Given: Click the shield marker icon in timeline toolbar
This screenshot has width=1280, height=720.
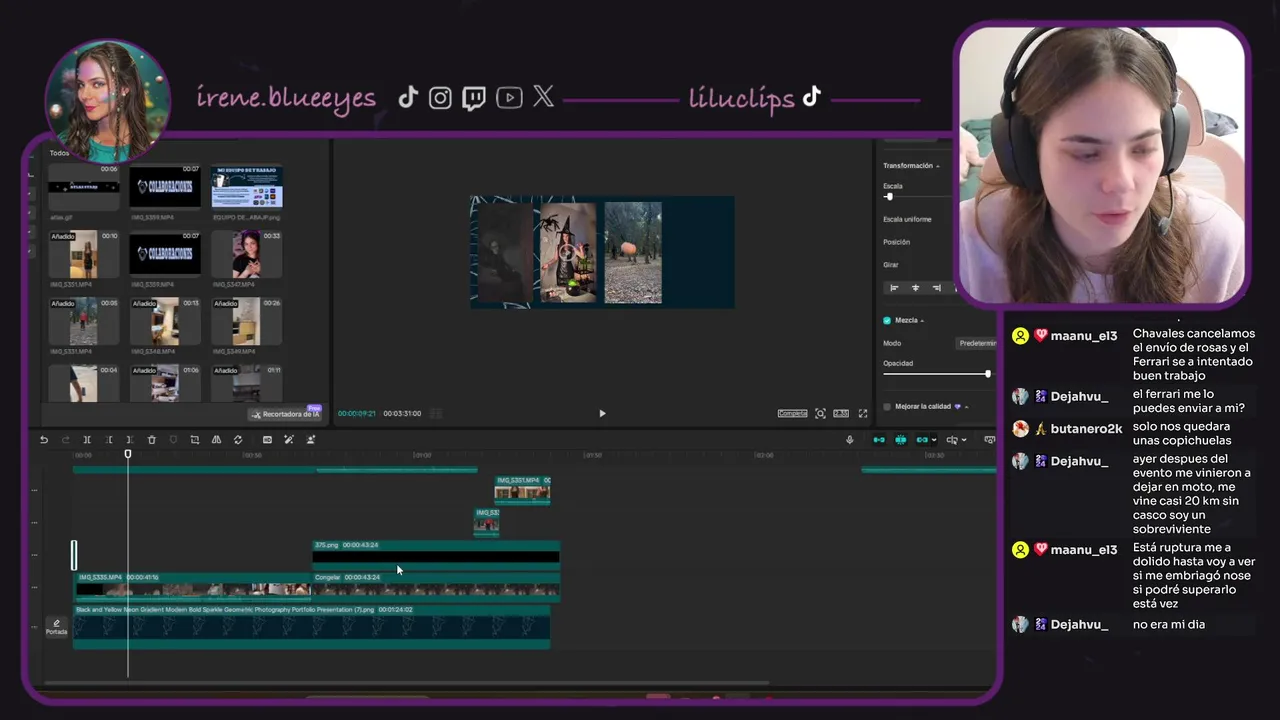Looking at the screenshot, I should [173, 440].
